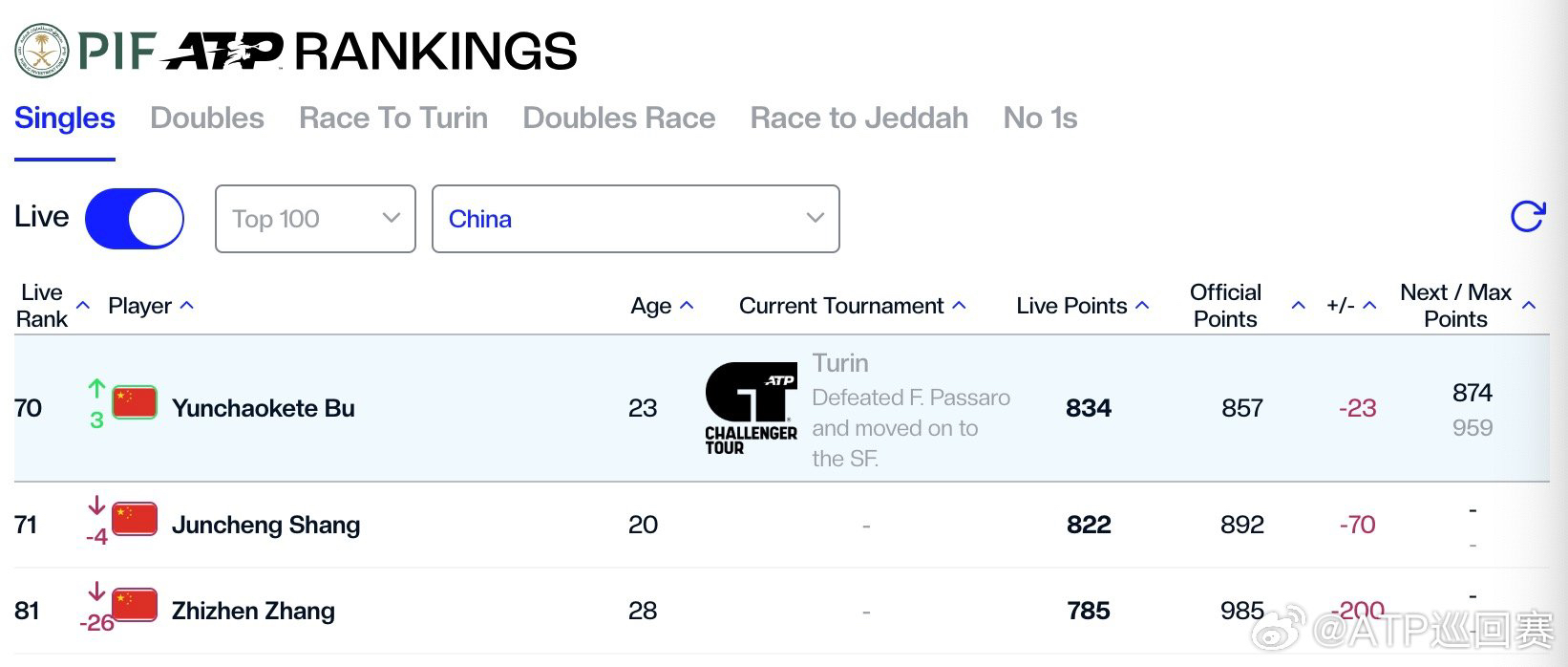Open Juncheng Shang player profile link

click(x=265, y=525)
